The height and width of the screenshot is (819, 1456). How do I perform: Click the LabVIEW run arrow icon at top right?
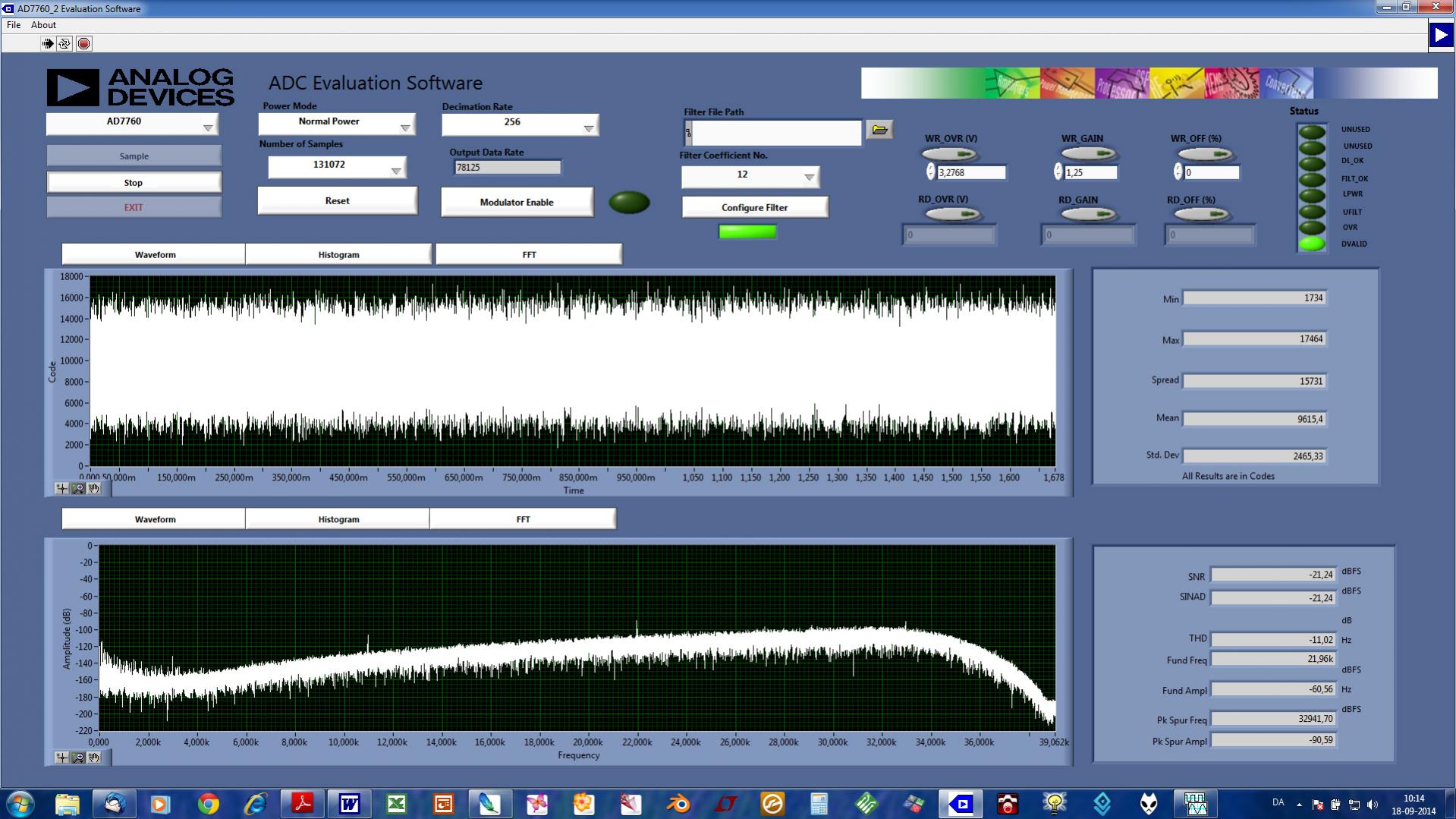1441,35
